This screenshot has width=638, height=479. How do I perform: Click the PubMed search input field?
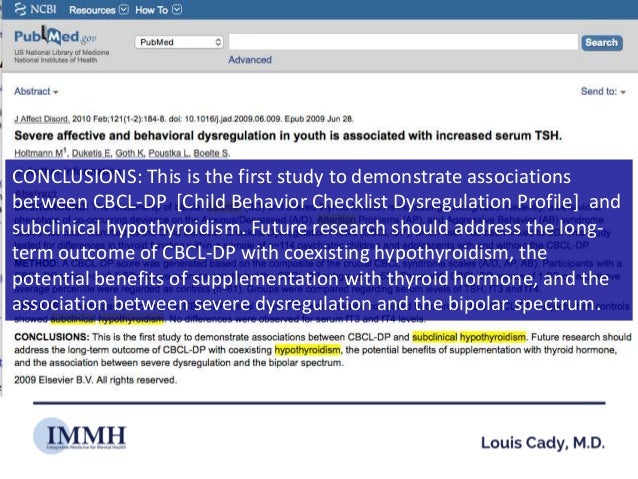[403, 42]
